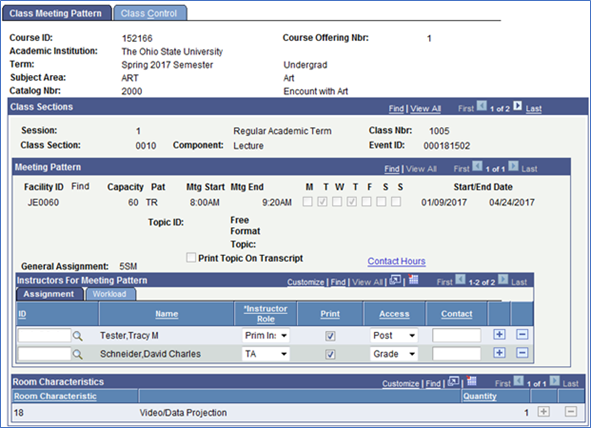Add row after Tester, Tracy M
The image size is (591, 428).
499,335
